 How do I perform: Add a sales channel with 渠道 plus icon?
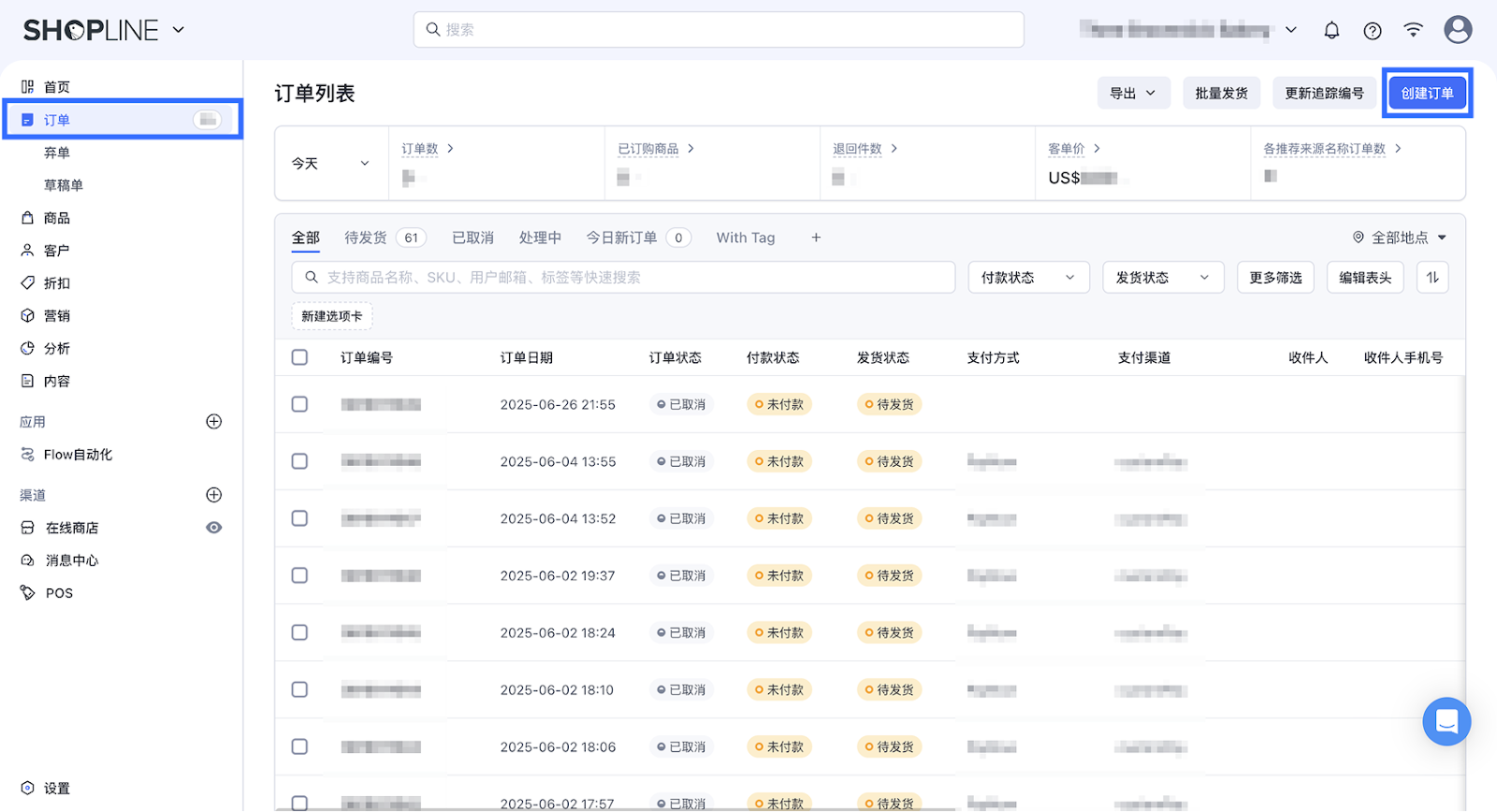pos(214,495)
